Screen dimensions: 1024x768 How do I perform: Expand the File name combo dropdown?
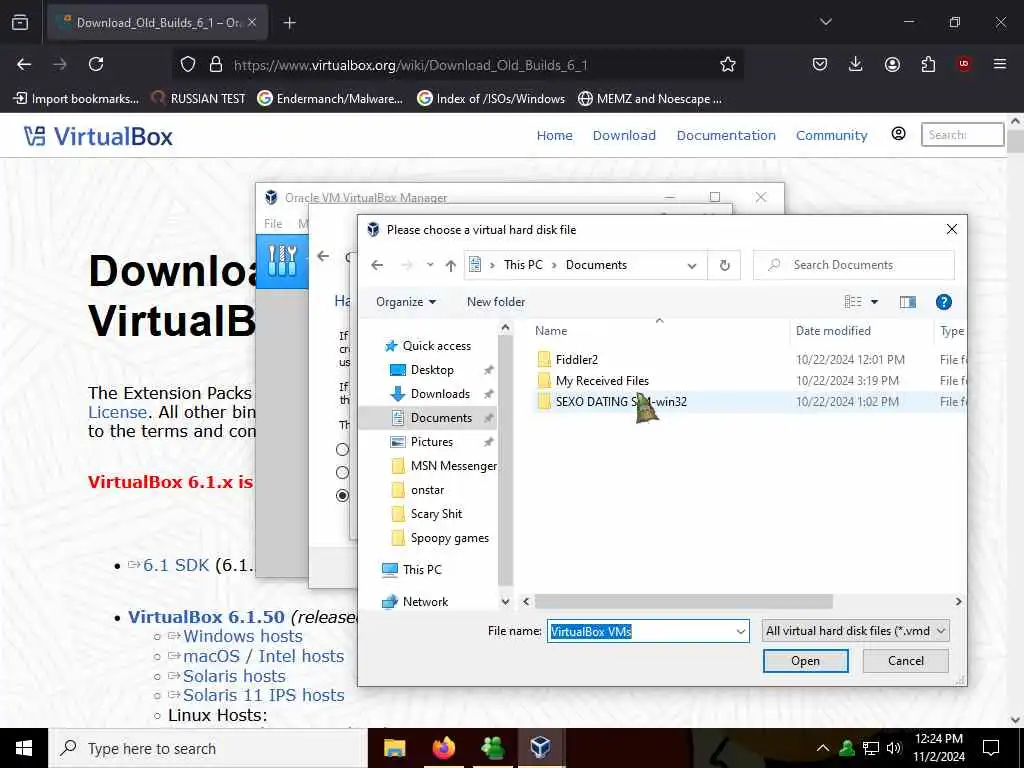[741, 632]
